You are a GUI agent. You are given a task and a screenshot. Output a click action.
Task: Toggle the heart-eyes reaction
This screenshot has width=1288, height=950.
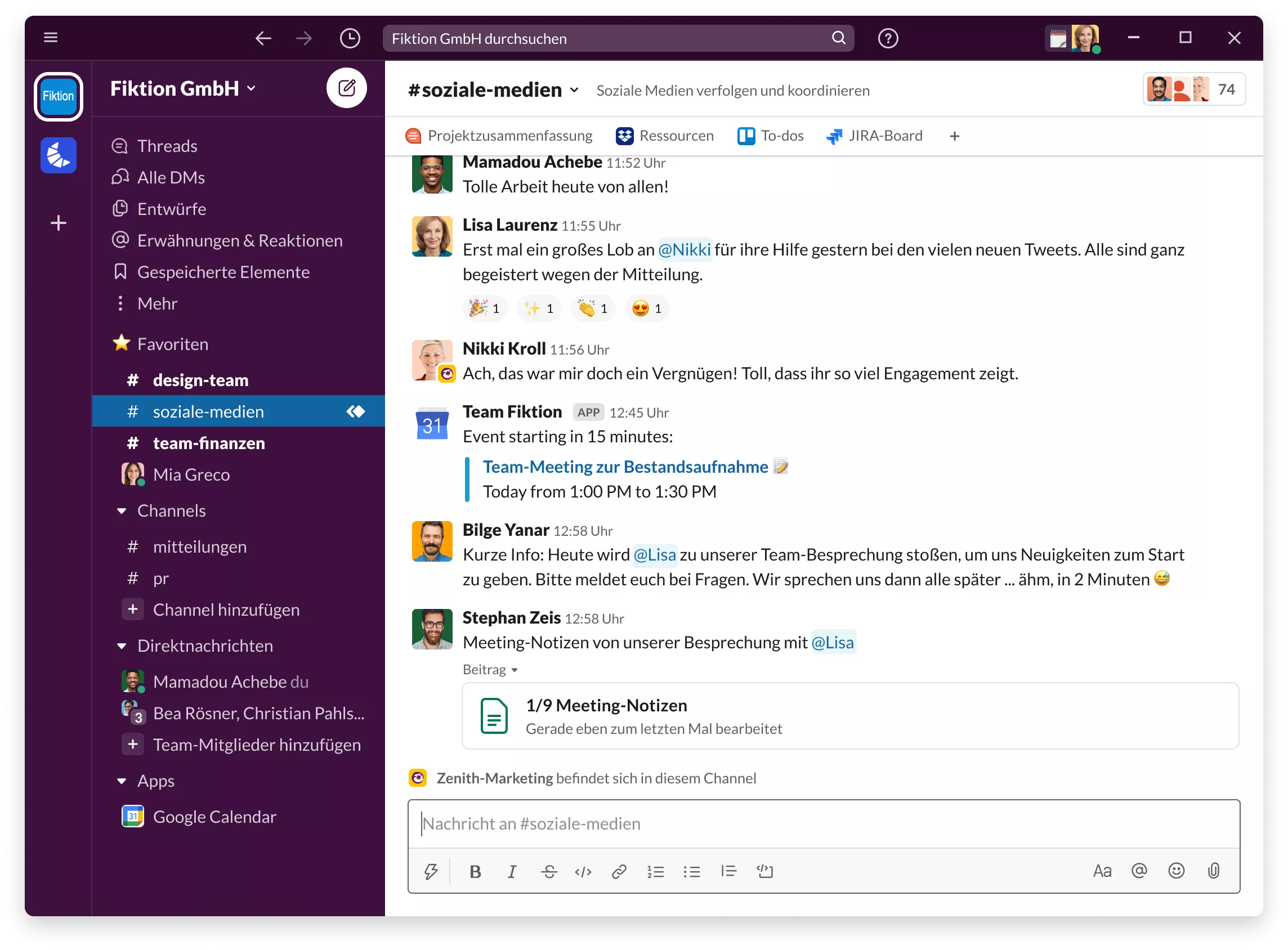coord(647,308)
